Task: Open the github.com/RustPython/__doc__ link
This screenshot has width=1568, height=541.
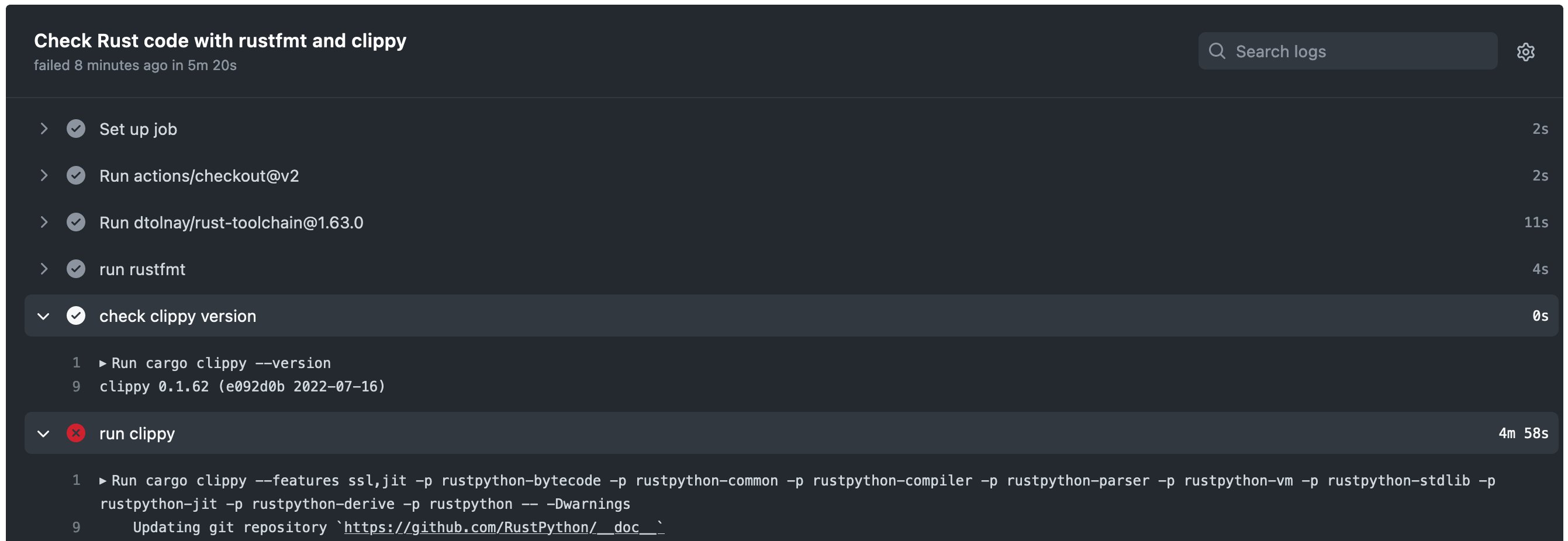Action: tap(504, 528)
